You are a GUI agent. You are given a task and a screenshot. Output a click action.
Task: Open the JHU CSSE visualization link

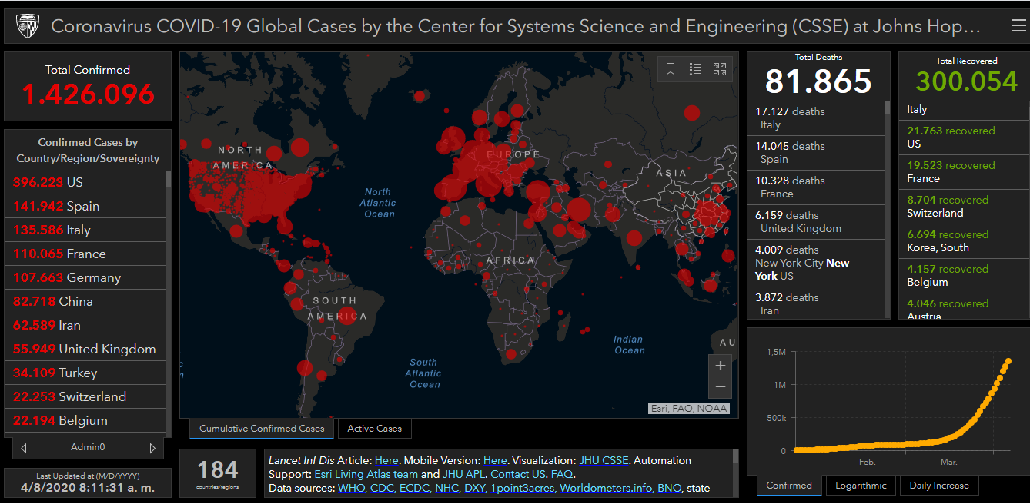tap(604, 460)
